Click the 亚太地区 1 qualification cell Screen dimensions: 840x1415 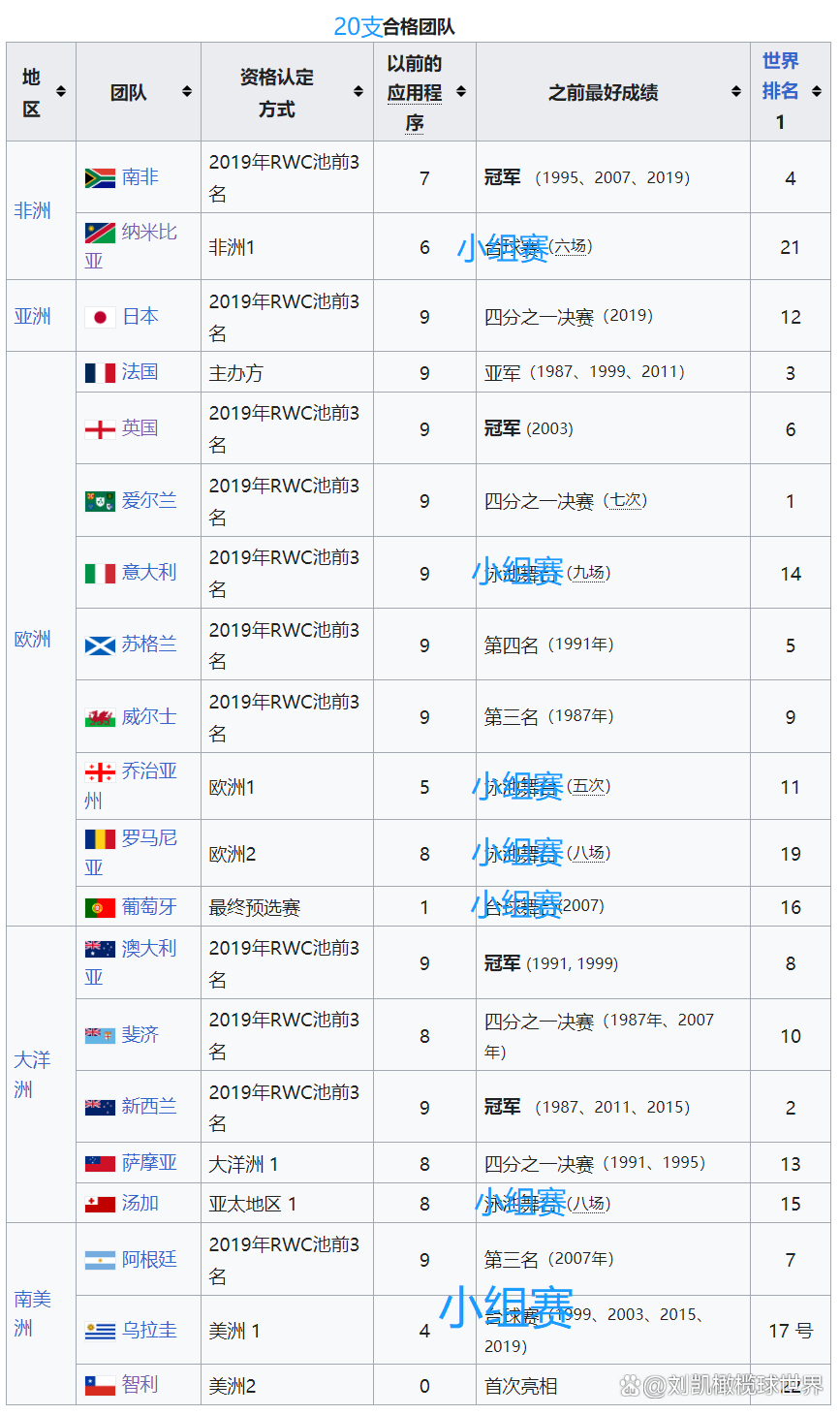click(x=287, y=1204)
